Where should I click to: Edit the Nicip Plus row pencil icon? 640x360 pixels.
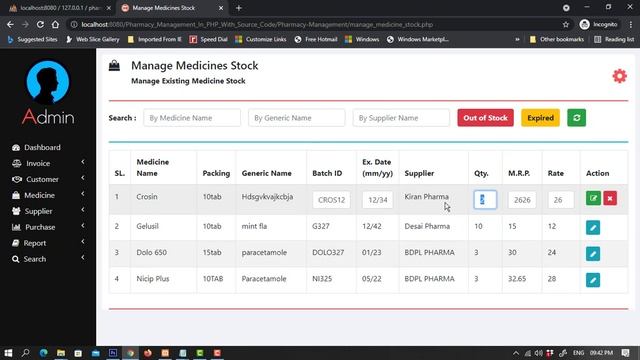(x=593, y=280)
